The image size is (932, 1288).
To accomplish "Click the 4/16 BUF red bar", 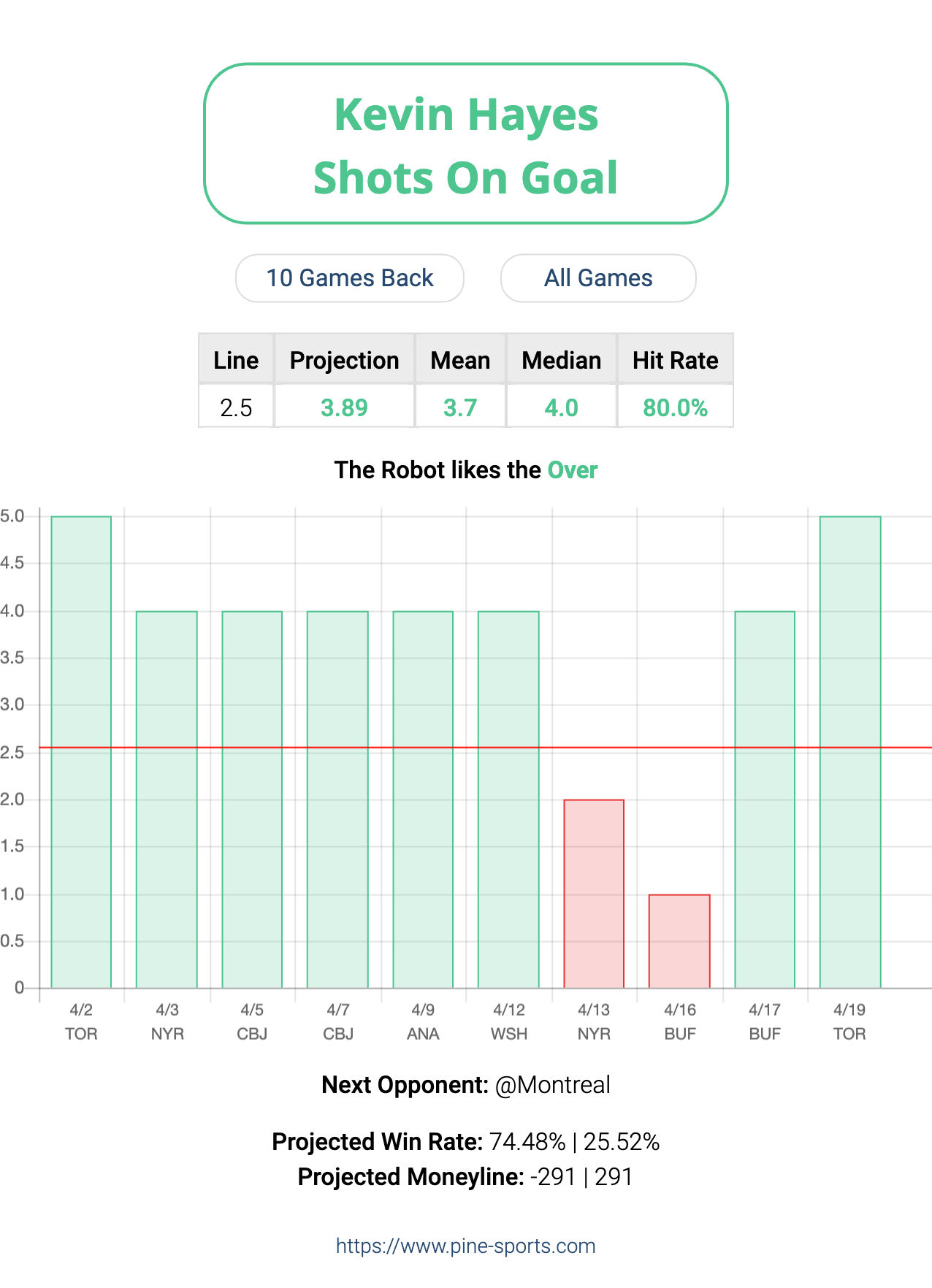I will click(679, 941).
